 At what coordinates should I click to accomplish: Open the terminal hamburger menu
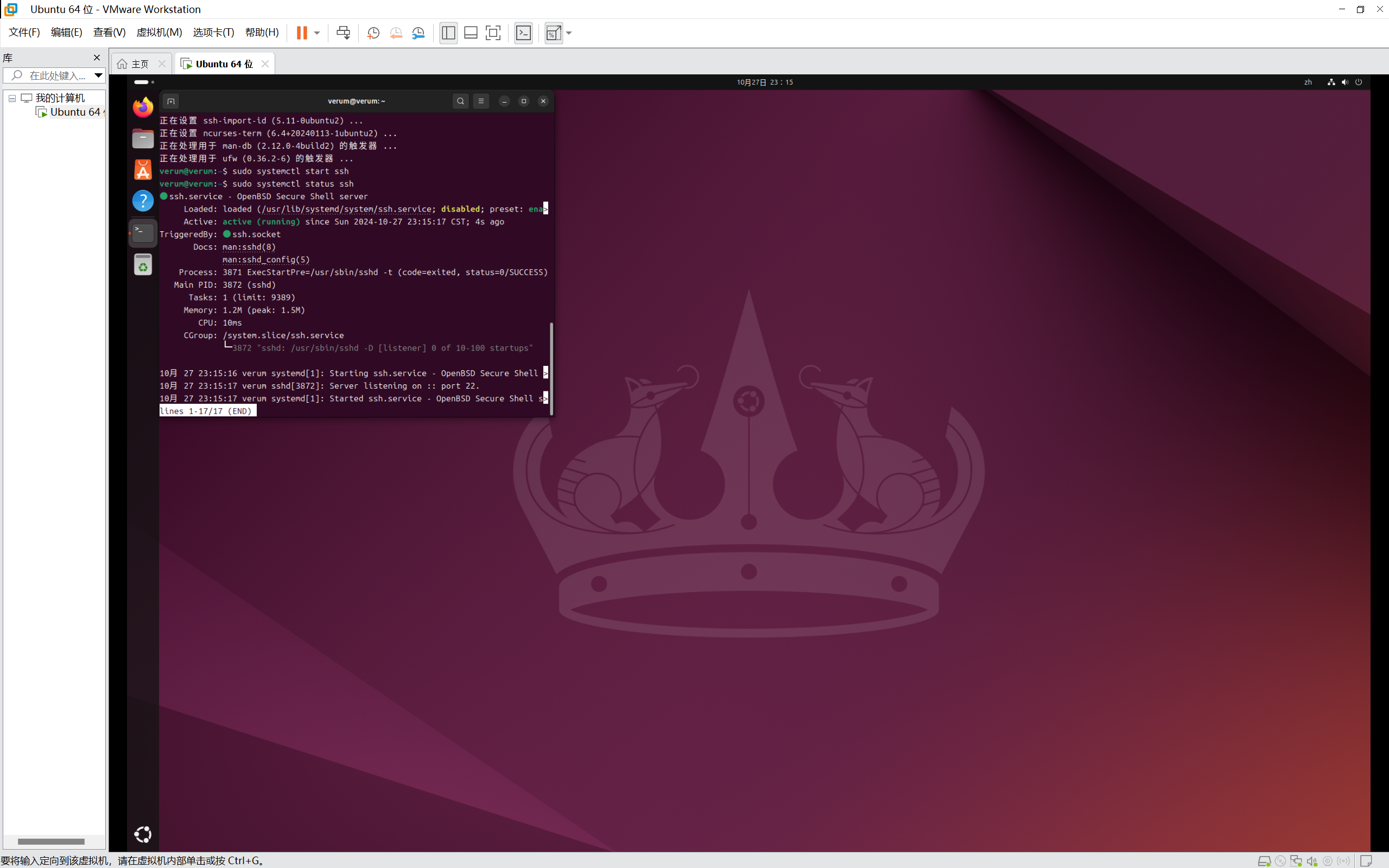click(x=481, y=101)
